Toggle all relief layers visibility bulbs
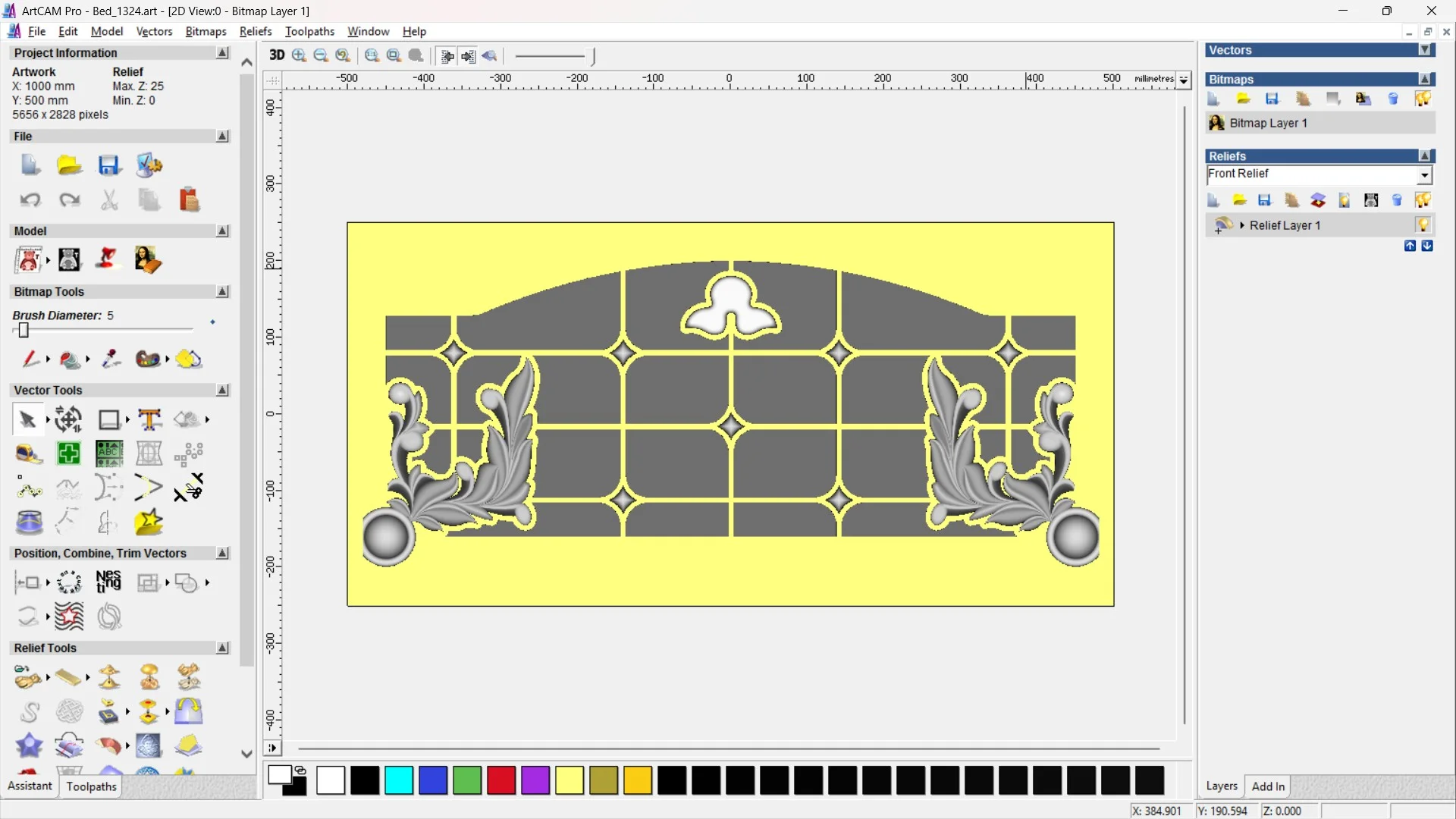 tap(1423, 200)
